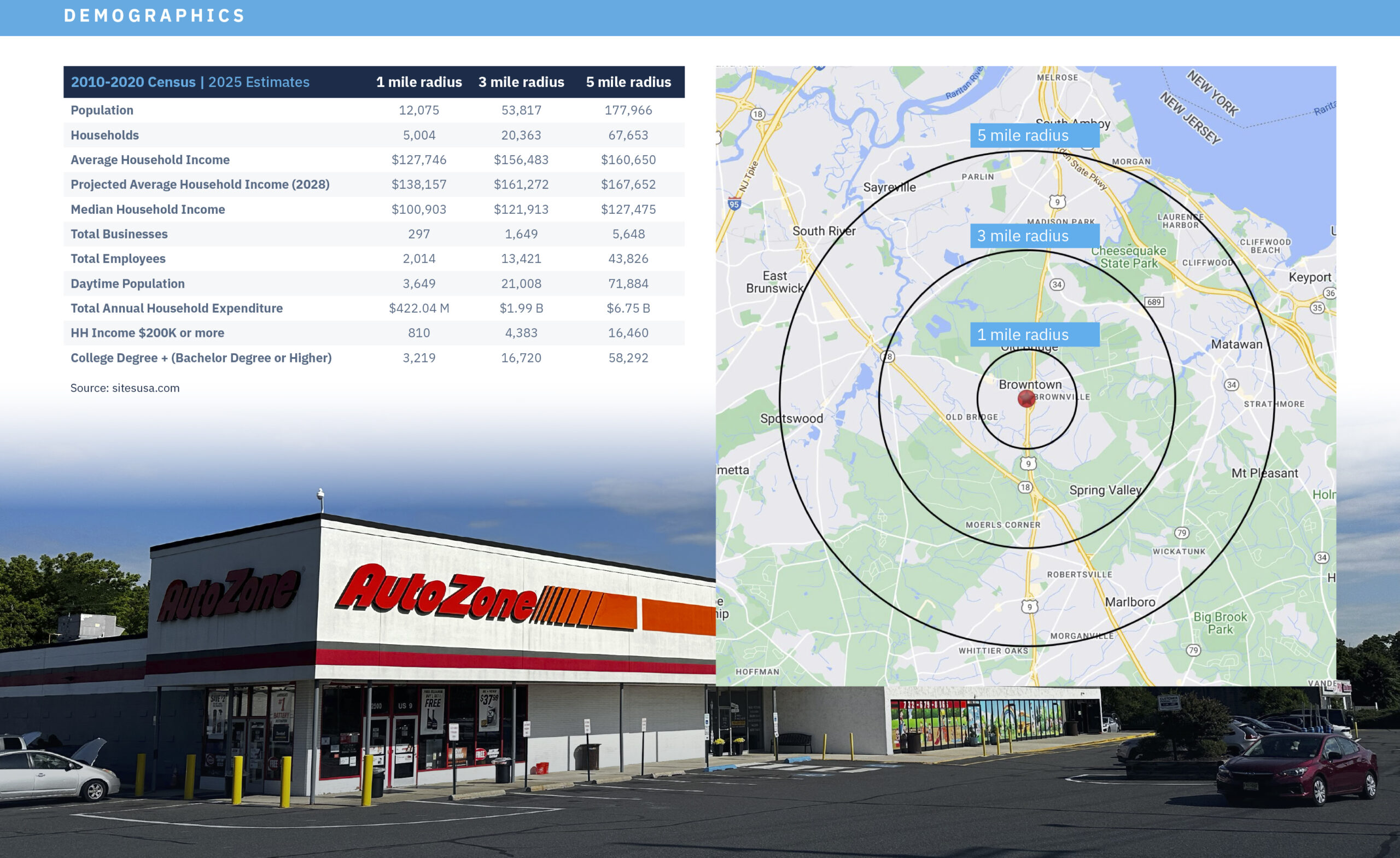Select the map's blue "3 mile radius" label
The height and width of the screenshot is (858, 1400).
pyautogui.click(x=1035, y=236)
